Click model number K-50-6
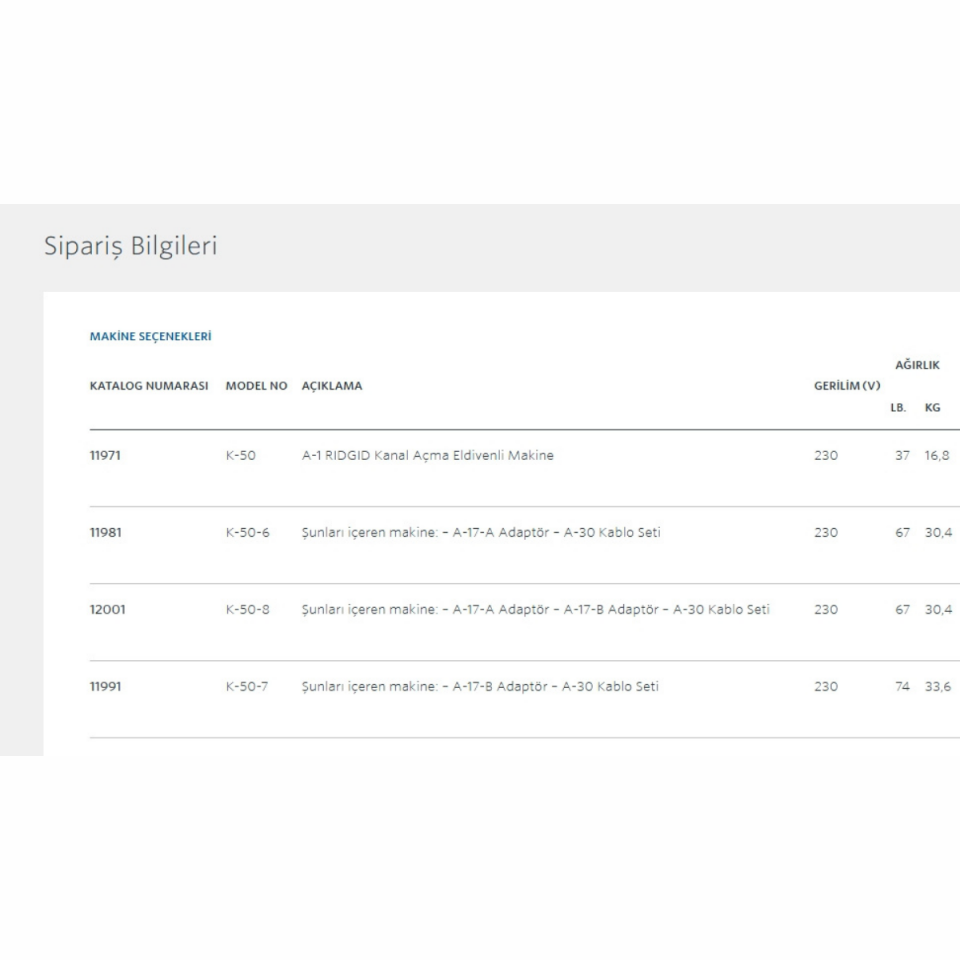This screenshot has height=960, width=960. 247,533
